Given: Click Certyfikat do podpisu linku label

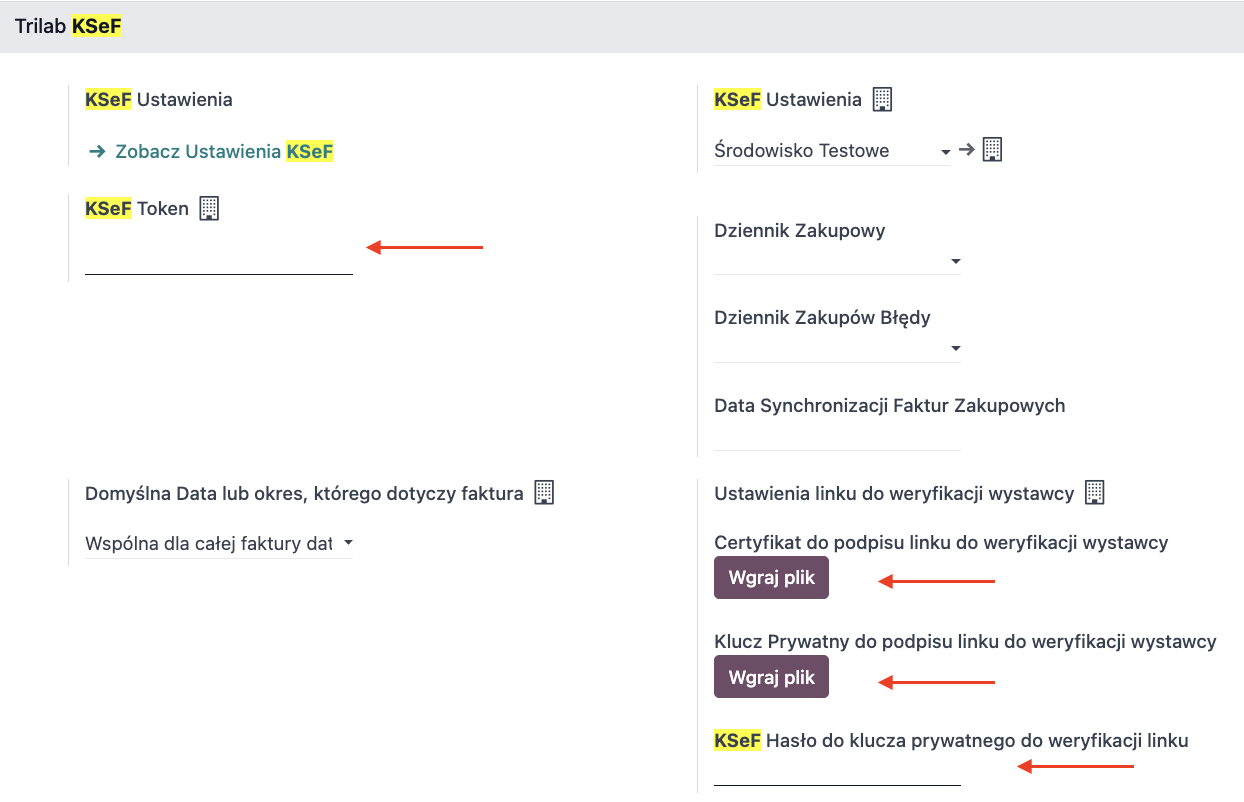Looking at the screenshot, I should tap(941, 542).
